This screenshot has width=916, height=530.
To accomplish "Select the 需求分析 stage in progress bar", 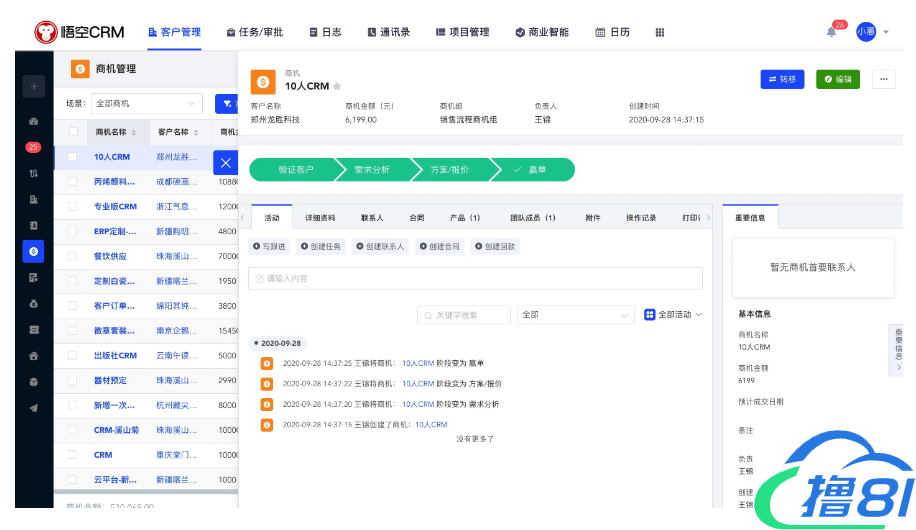I will click(372, 170).
